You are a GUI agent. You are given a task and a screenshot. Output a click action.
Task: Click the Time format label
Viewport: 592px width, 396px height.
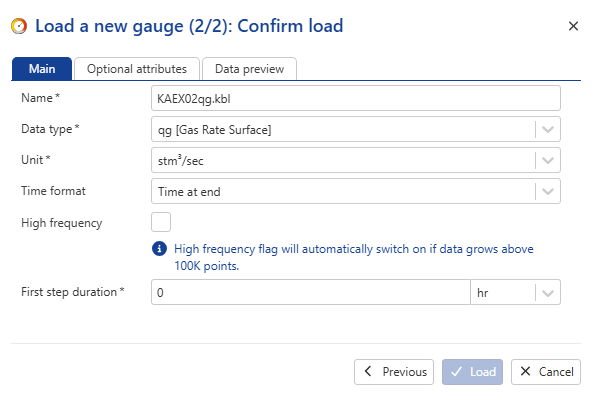(53, 191)
